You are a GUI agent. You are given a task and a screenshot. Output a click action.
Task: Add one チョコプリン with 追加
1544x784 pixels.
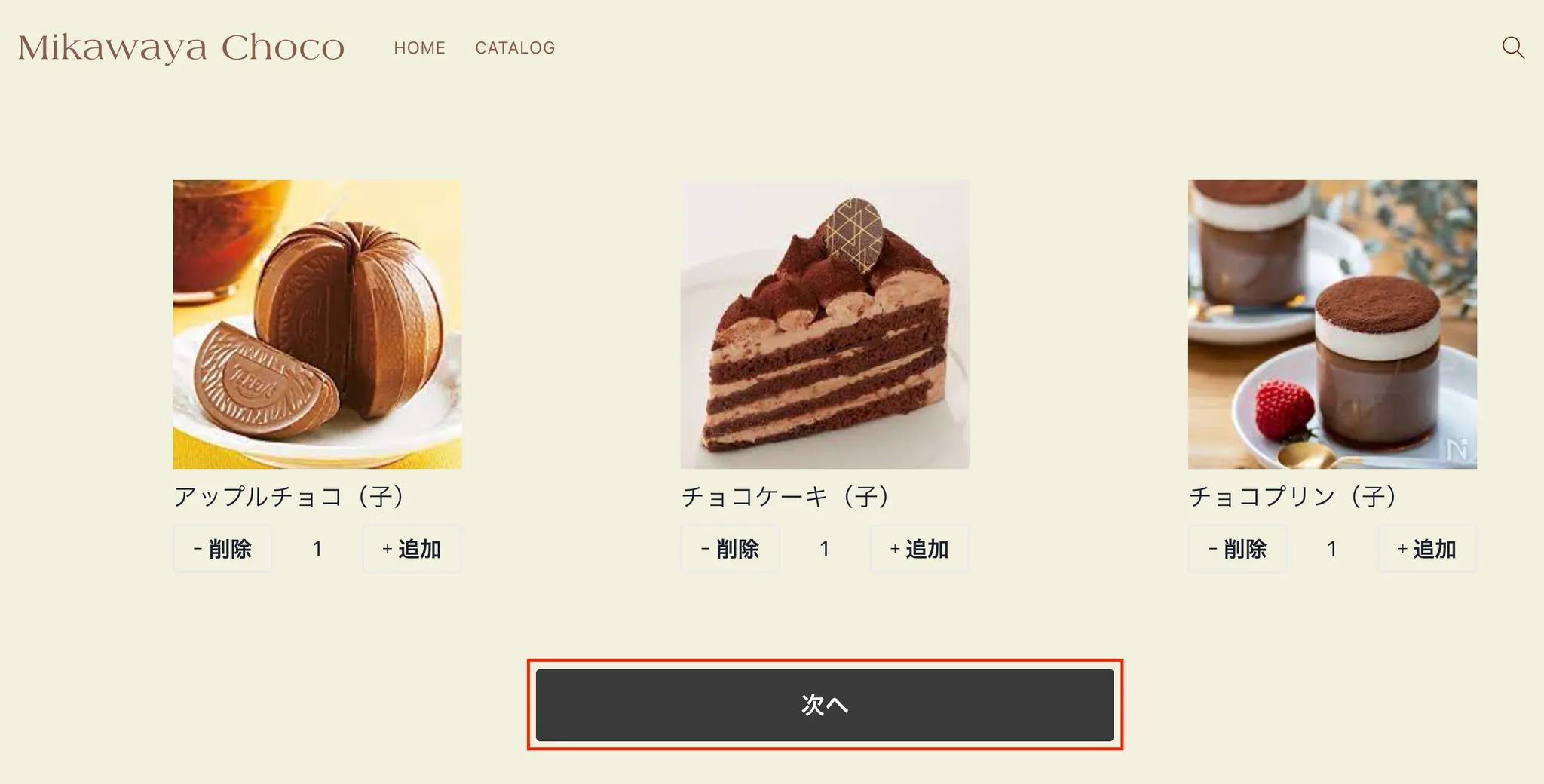(x=1427, y=549)
